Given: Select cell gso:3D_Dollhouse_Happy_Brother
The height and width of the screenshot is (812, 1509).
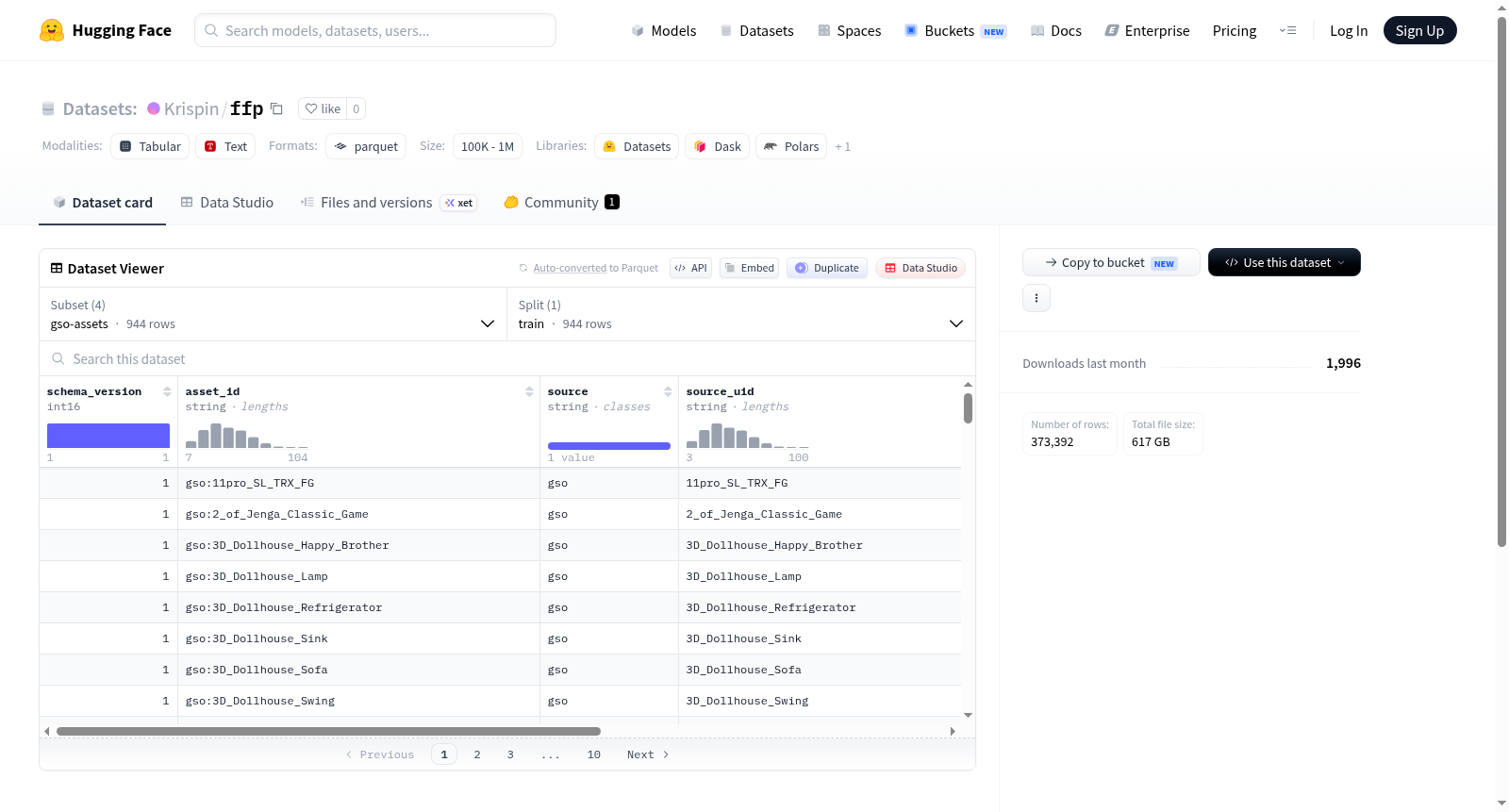Looking at the screenshot, I should click(358, 545).
